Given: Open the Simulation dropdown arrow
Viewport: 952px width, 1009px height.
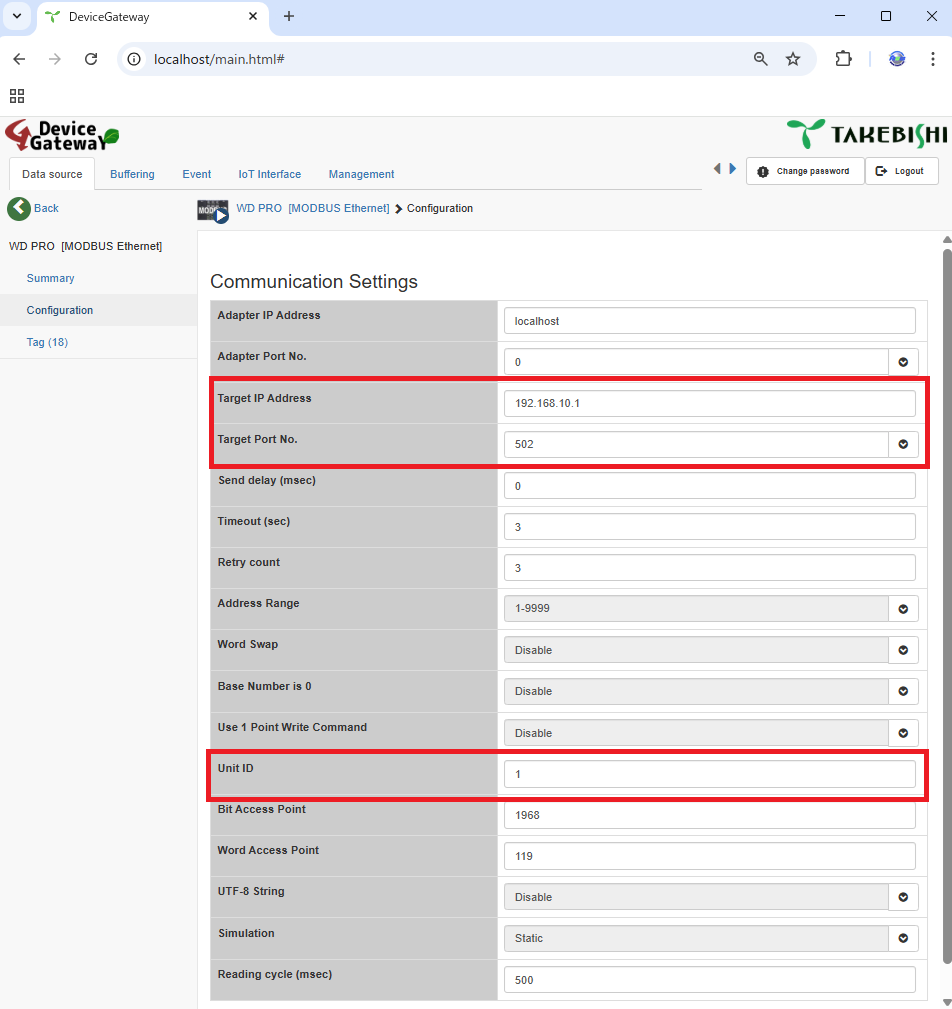Looking at the screenshot, I should pyautogui.click(x=903, y=938).
